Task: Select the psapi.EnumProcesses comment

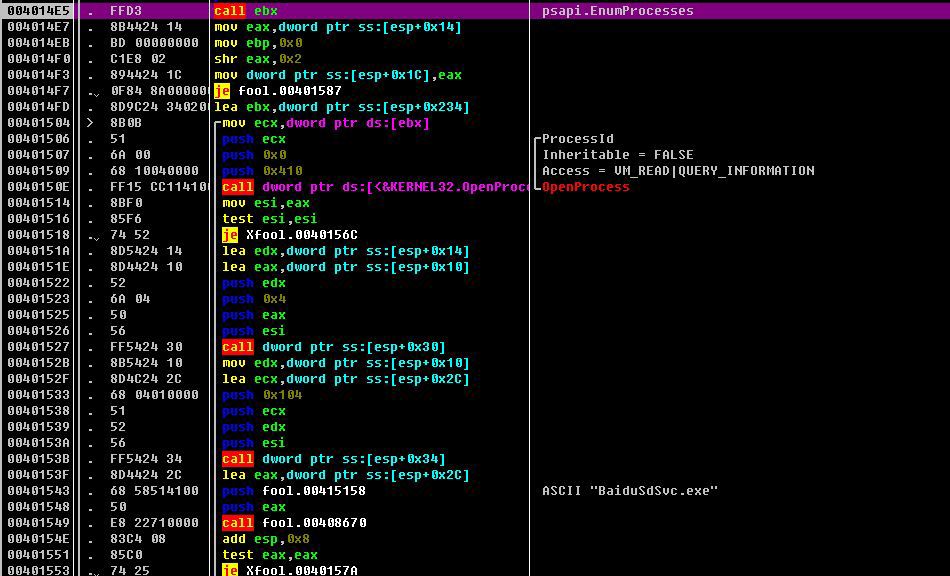Action: pyautogui.click(x=617, y=11)
